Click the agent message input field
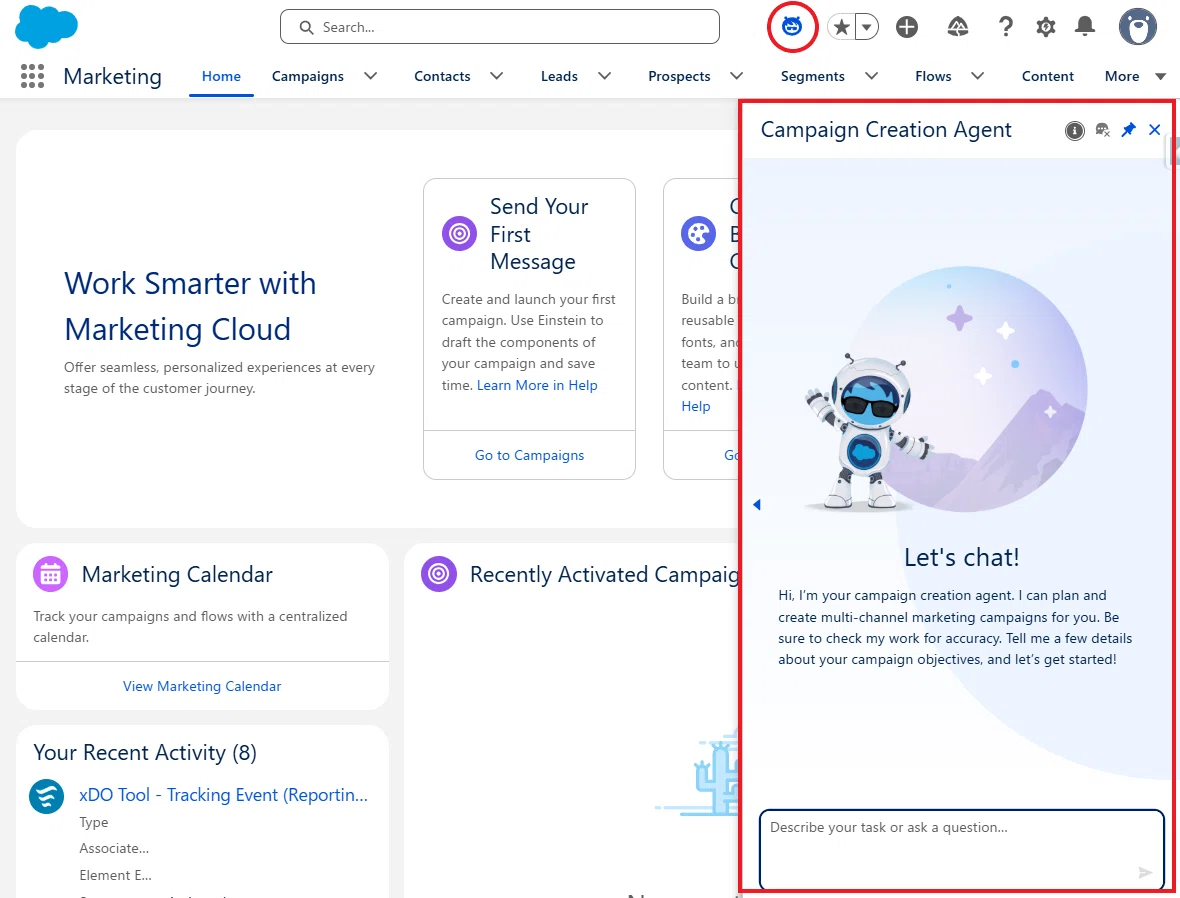 (x=961, y=848)
